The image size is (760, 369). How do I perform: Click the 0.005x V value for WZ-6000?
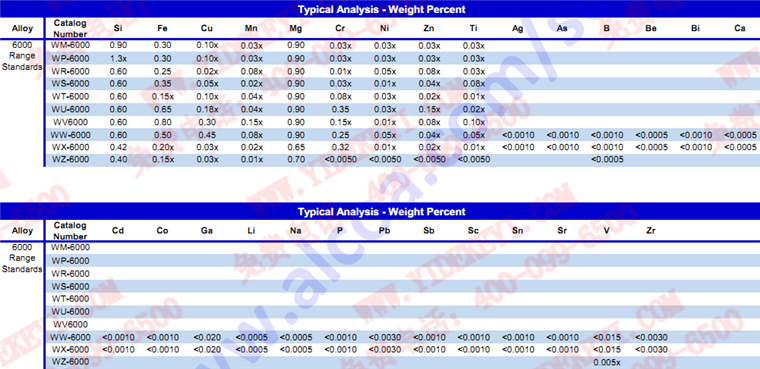click(607, 362)
